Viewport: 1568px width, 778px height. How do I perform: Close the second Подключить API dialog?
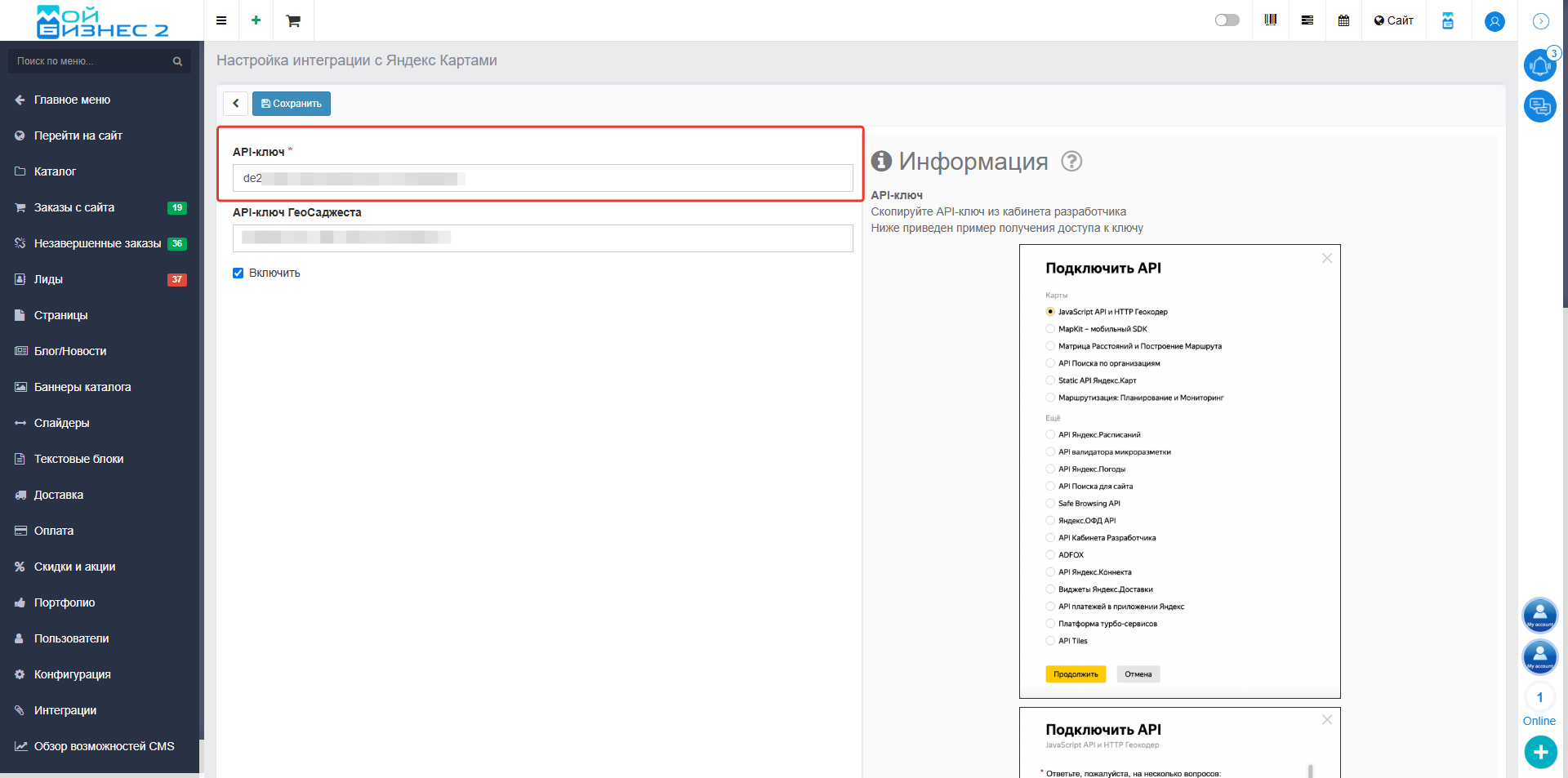(1327, 719)
